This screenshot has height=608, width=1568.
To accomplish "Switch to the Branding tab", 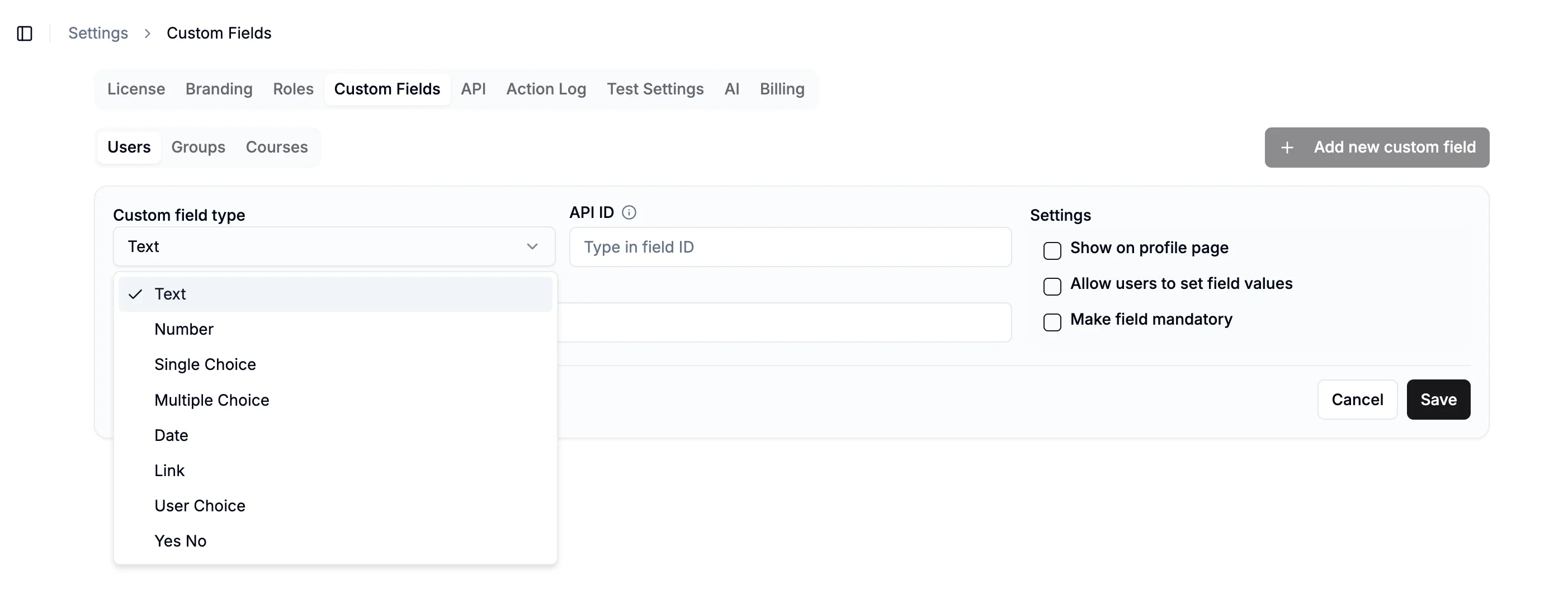I will coord(219,89).
